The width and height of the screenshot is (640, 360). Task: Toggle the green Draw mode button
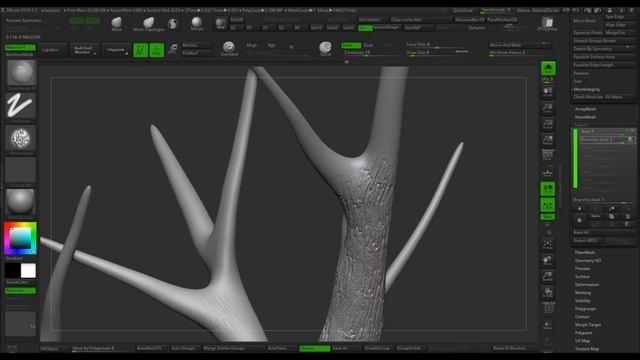(157, 50)
